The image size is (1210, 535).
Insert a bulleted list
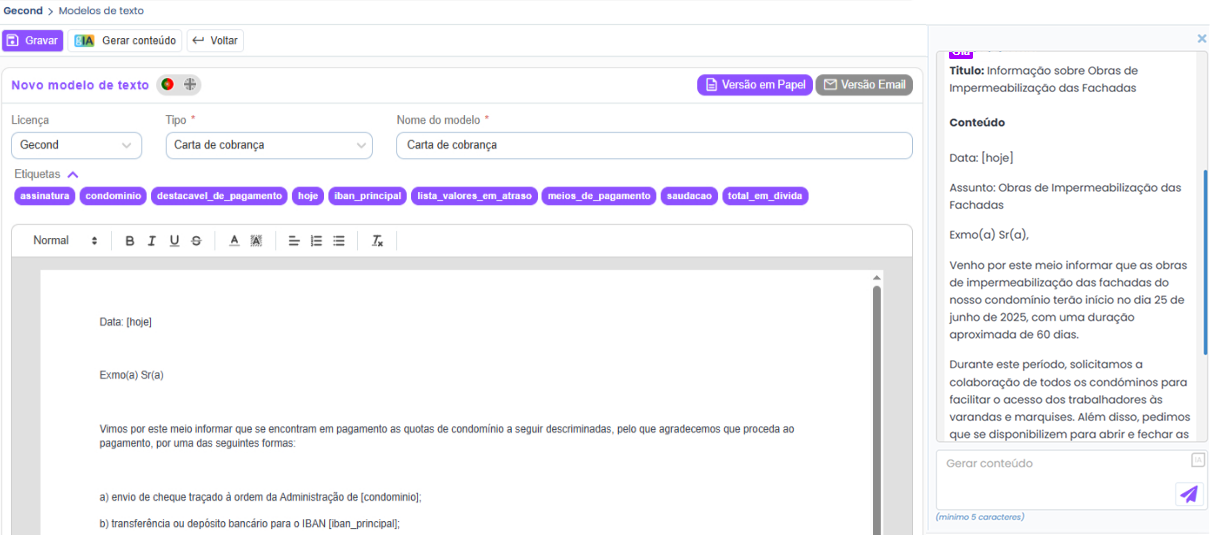point(339,241)
